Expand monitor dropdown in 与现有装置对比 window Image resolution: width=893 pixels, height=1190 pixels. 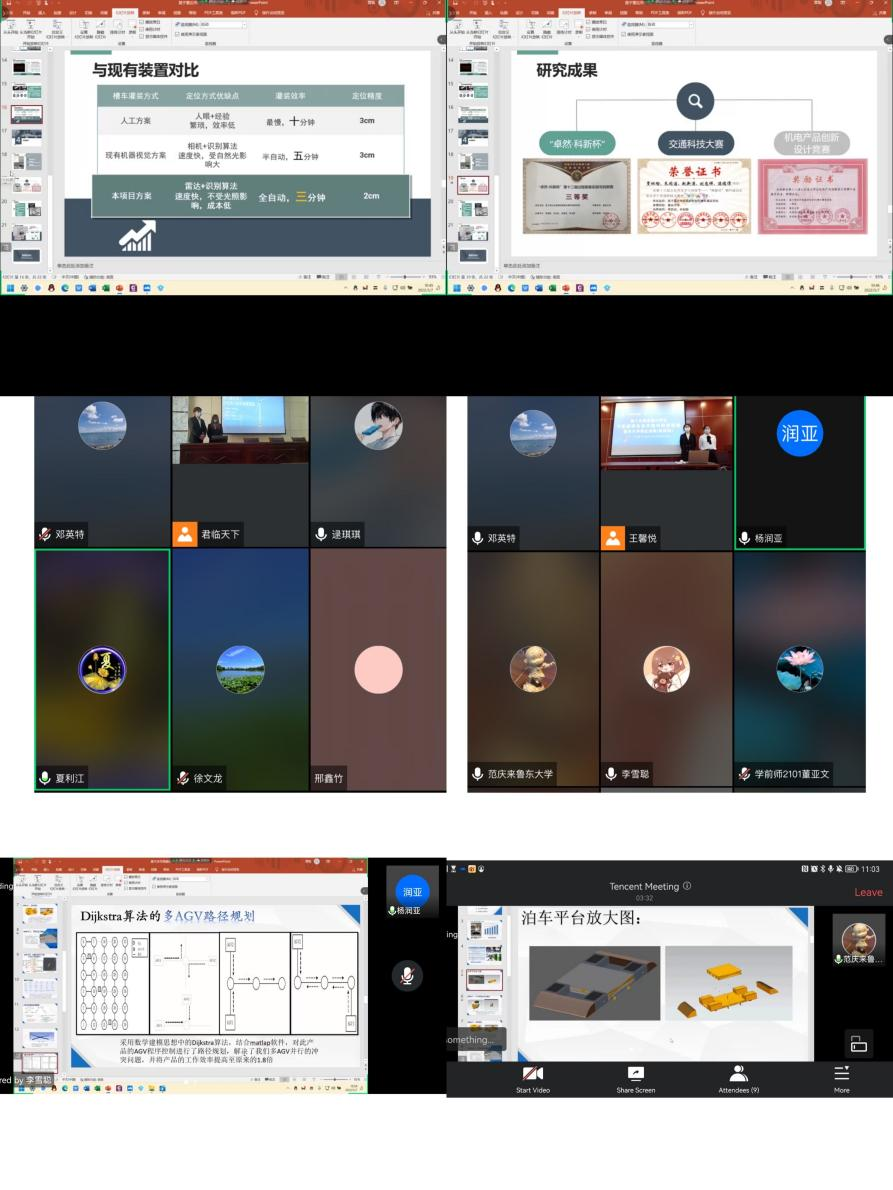pos(243,24)
